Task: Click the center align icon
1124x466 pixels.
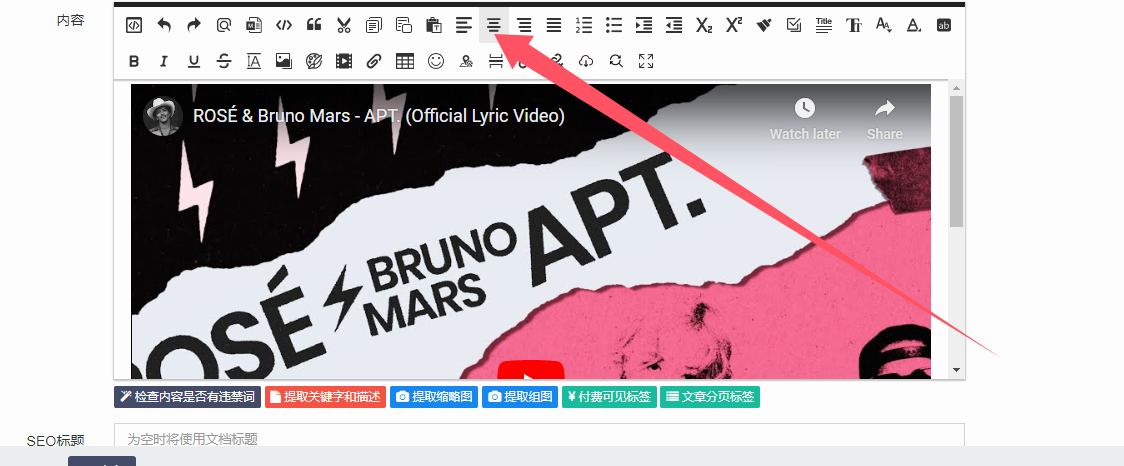Action: [x=493, y=26]
